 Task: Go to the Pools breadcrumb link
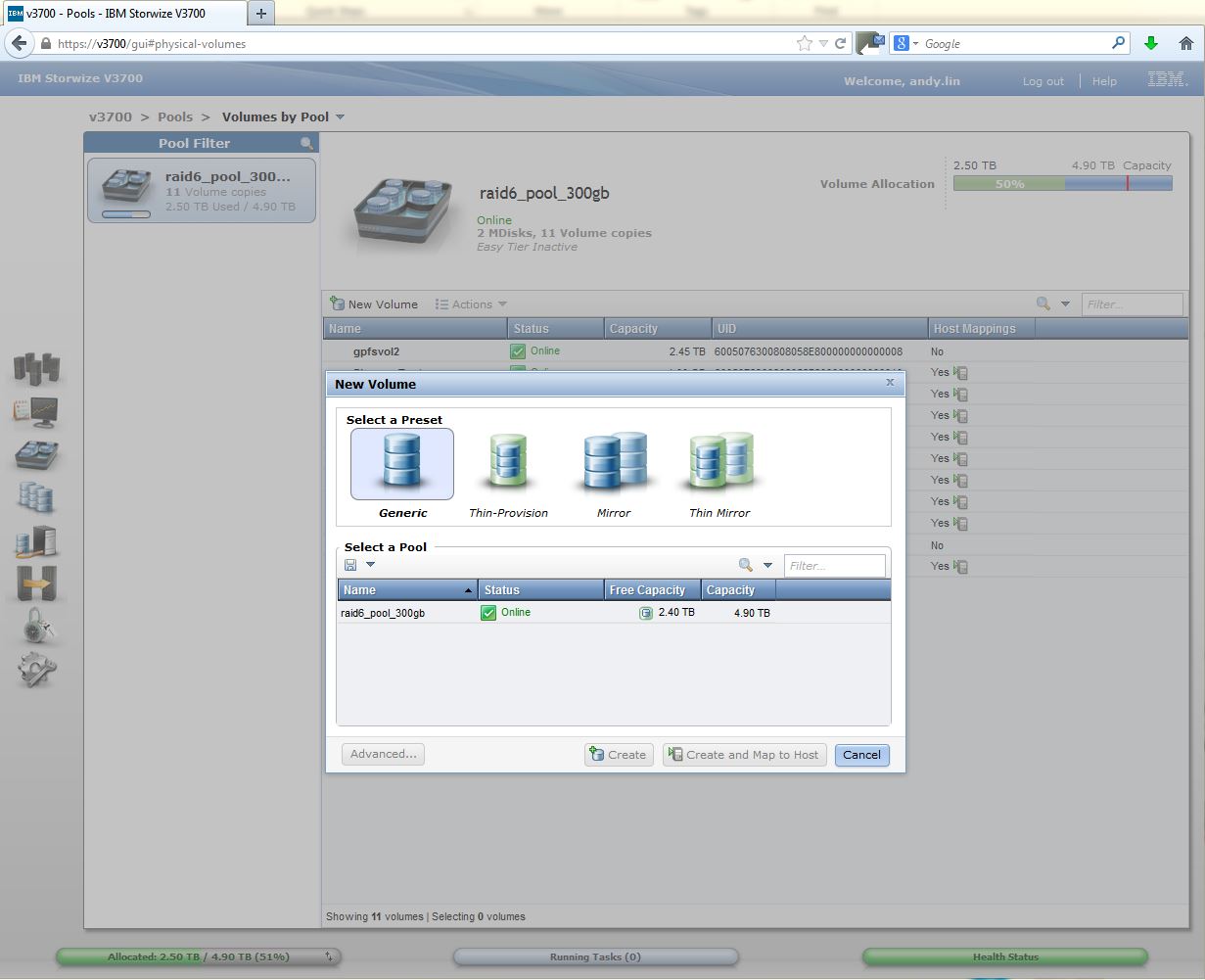point(175,117)
